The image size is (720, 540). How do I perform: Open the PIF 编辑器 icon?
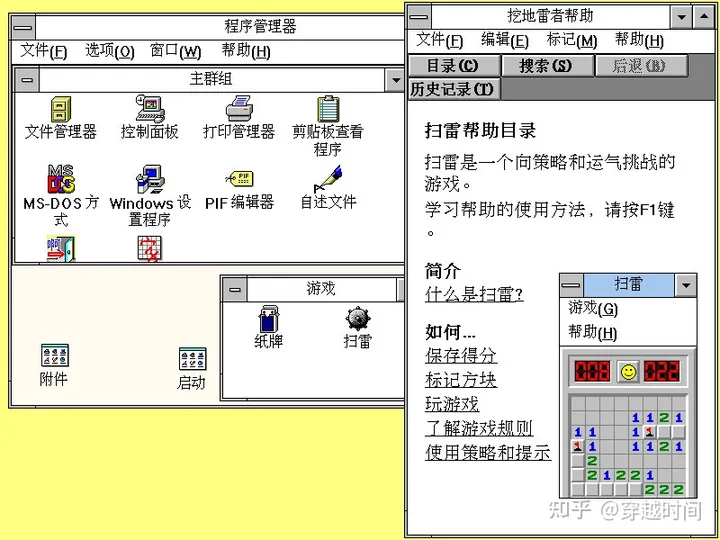(239, 179)
